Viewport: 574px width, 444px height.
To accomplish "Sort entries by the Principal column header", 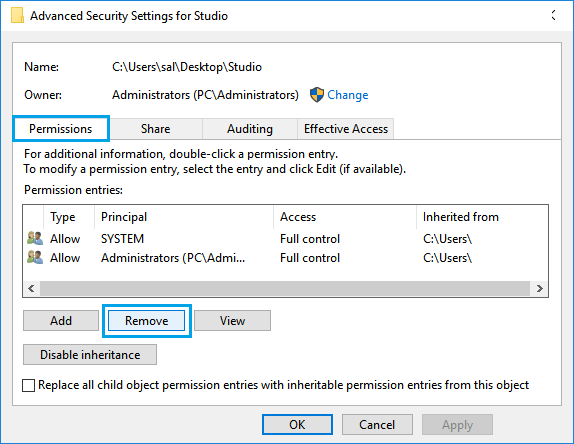I will (184, 217).
